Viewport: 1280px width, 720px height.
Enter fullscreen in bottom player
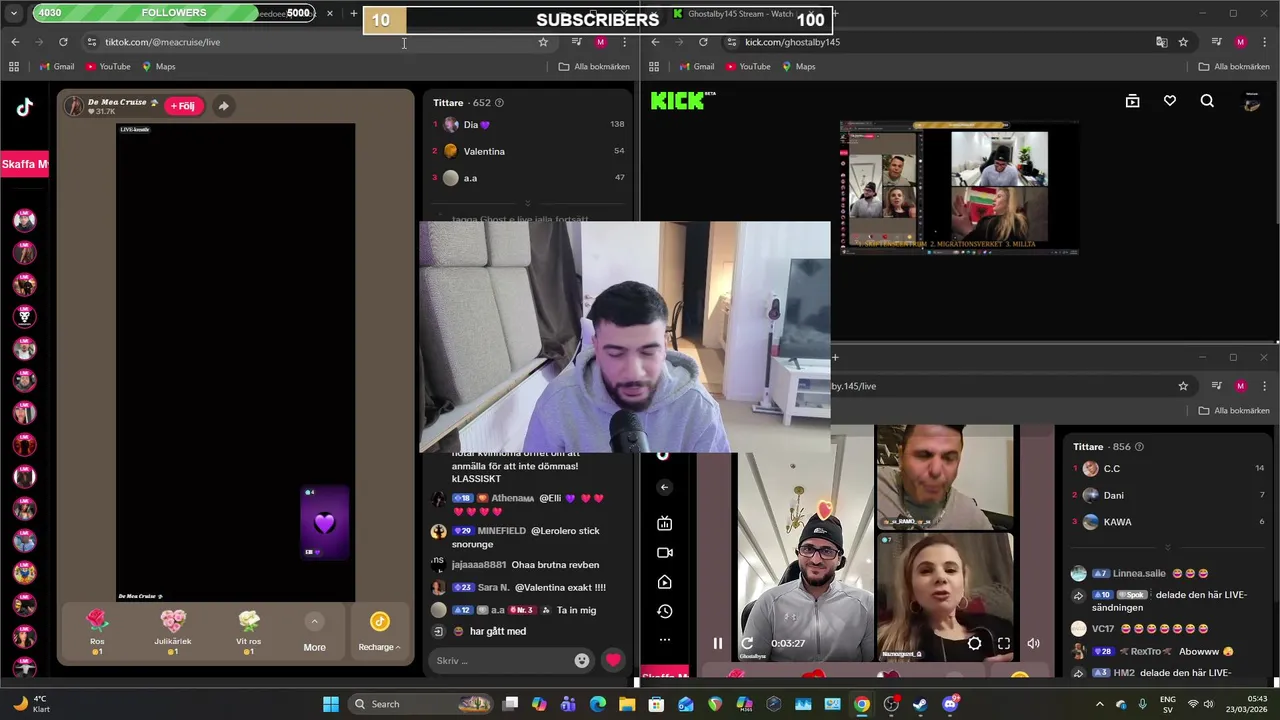1004,644
